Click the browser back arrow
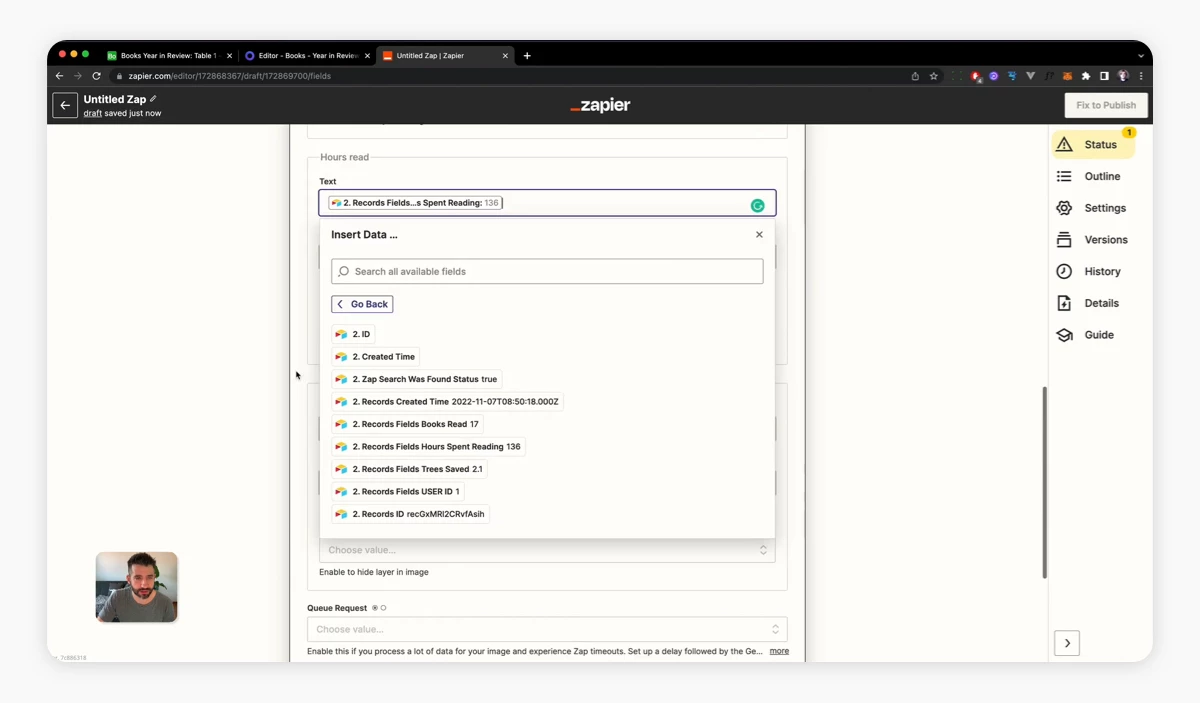The image size is (1200, 703). click(x=60, y=76)
